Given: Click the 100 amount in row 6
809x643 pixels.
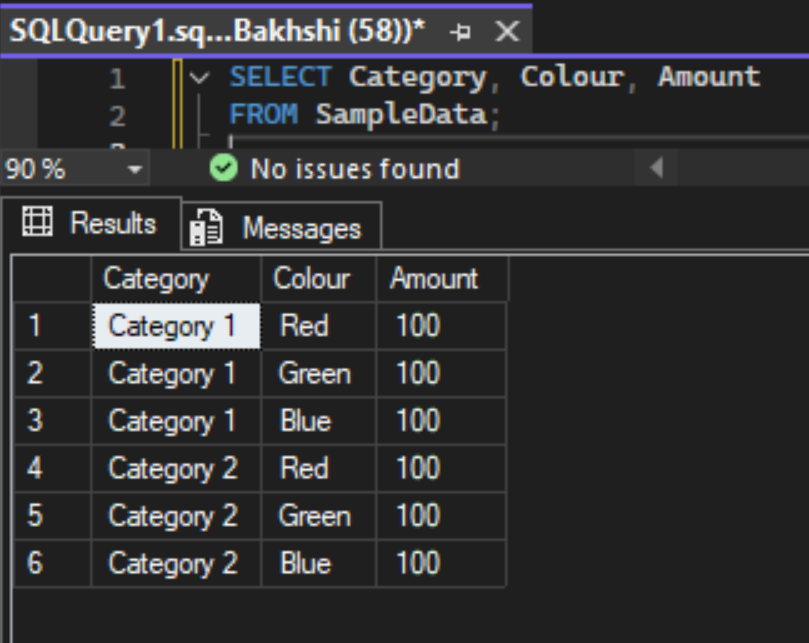Looking at the screenshot, I should click(x=441, y=563).
